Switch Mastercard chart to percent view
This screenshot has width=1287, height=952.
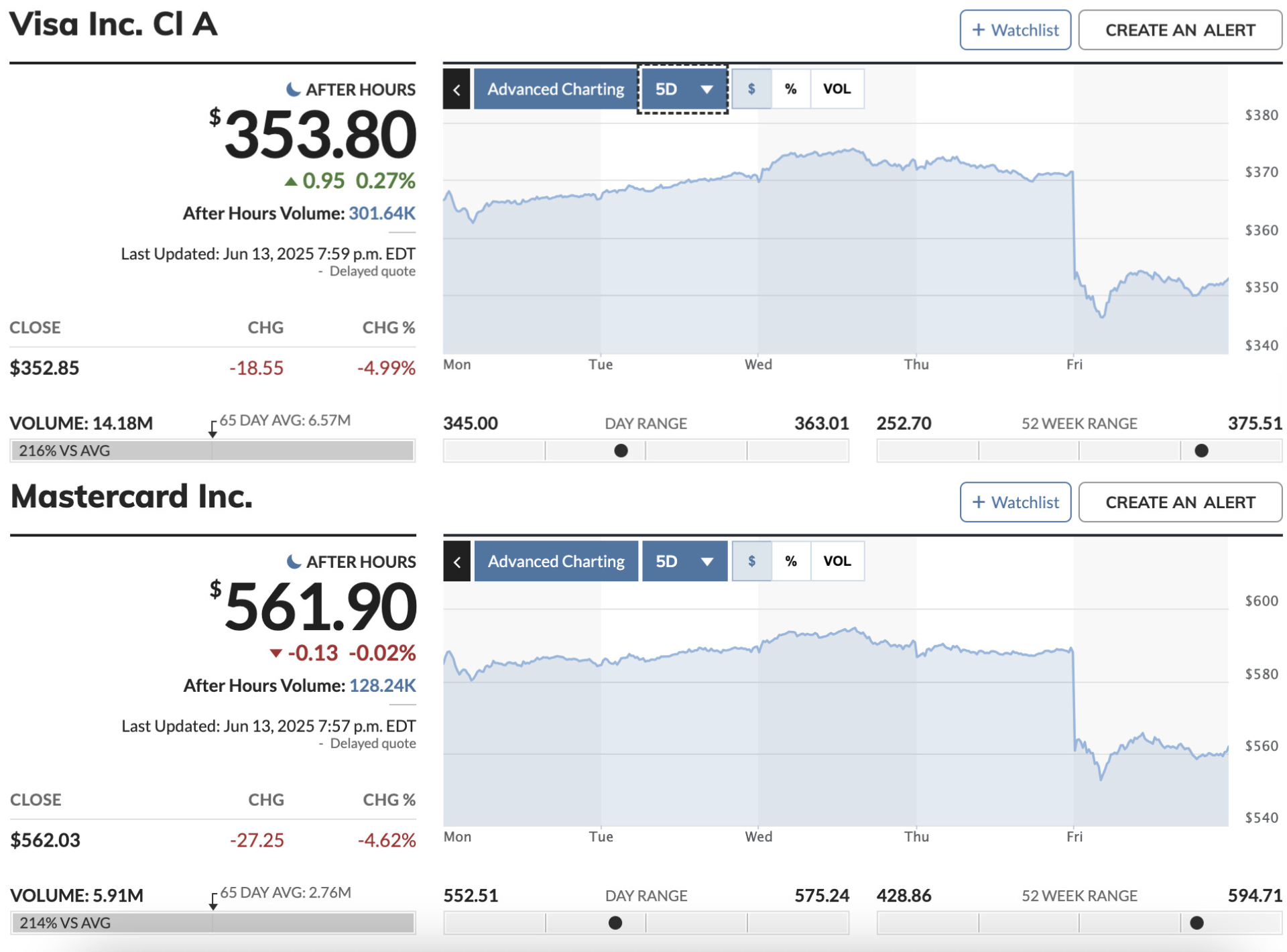coord(791,561)
